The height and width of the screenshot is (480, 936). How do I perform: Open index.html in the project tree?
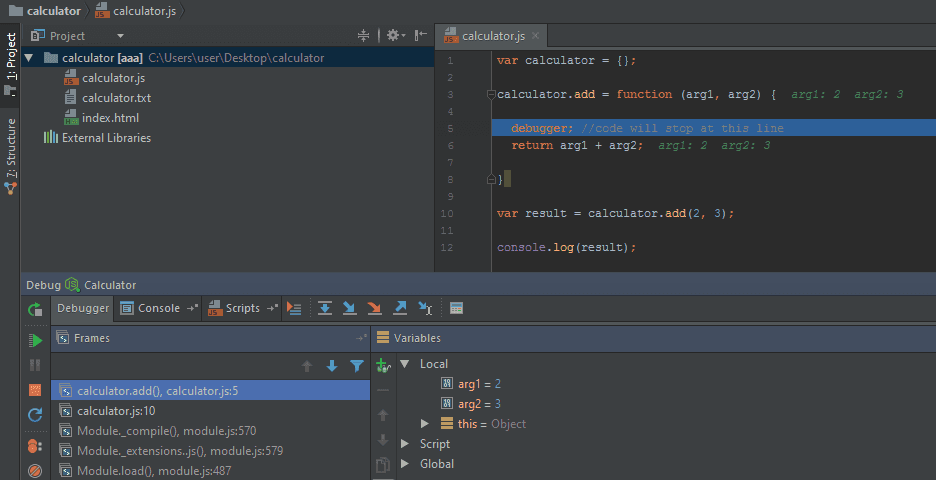(x=101, y=118)
